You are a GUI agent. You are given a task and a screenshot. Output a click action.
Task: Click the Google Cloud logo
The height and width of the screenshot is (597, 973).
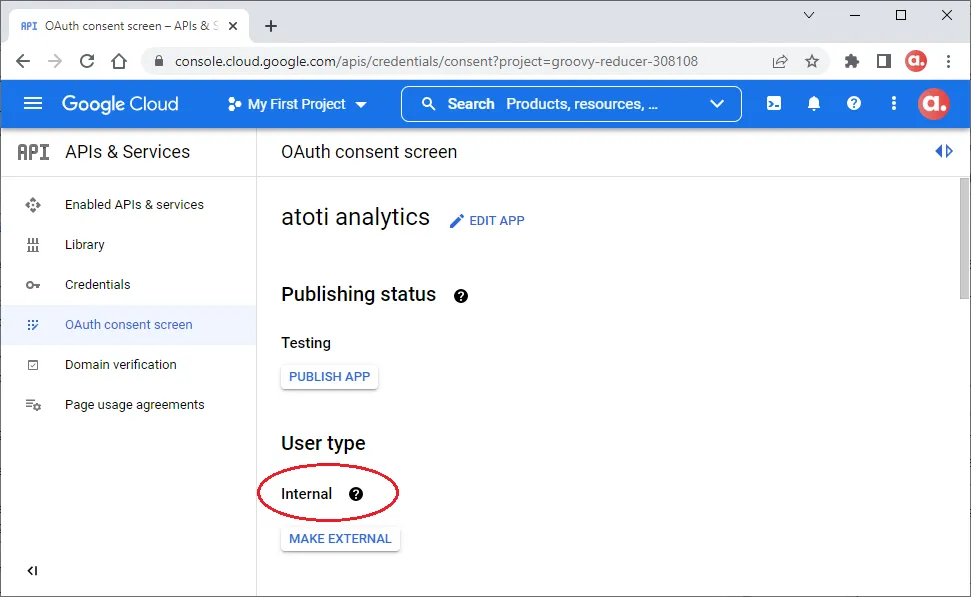point(120,104)
